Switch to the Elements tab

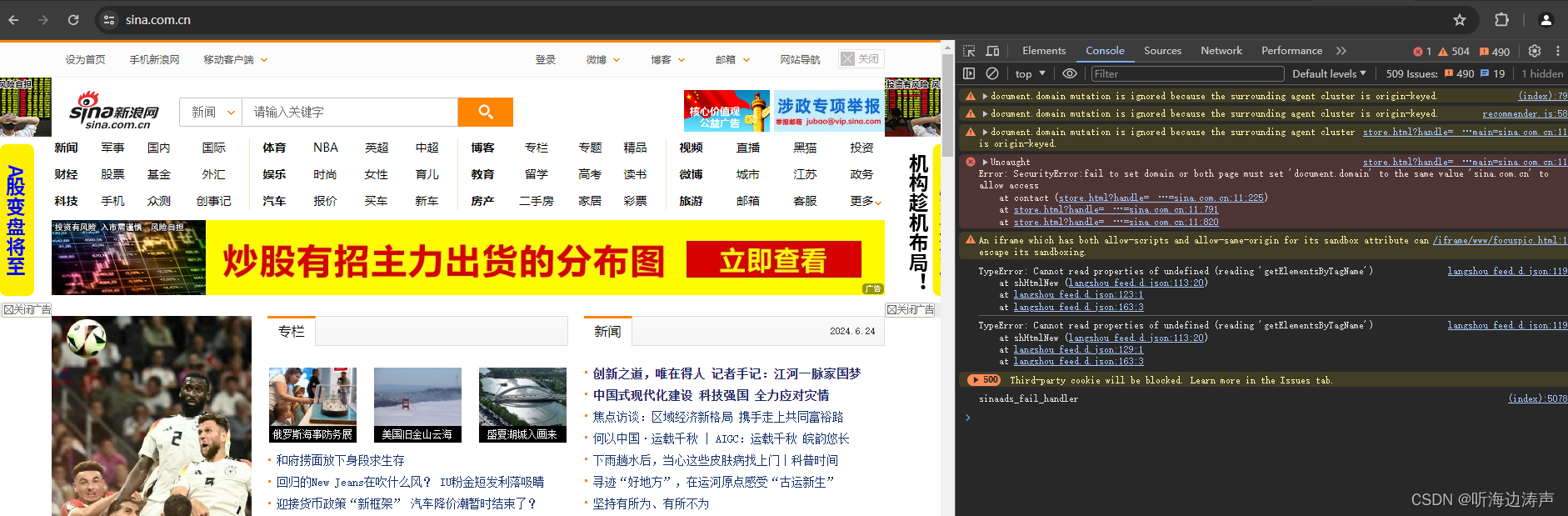(1044, 51)
